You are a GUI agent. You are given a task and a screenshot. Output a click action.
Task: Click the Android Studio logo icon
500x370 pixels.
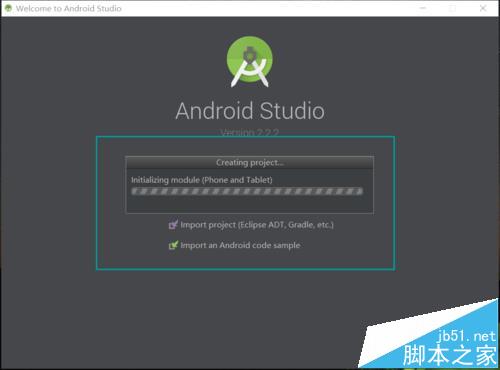point(250,62)
